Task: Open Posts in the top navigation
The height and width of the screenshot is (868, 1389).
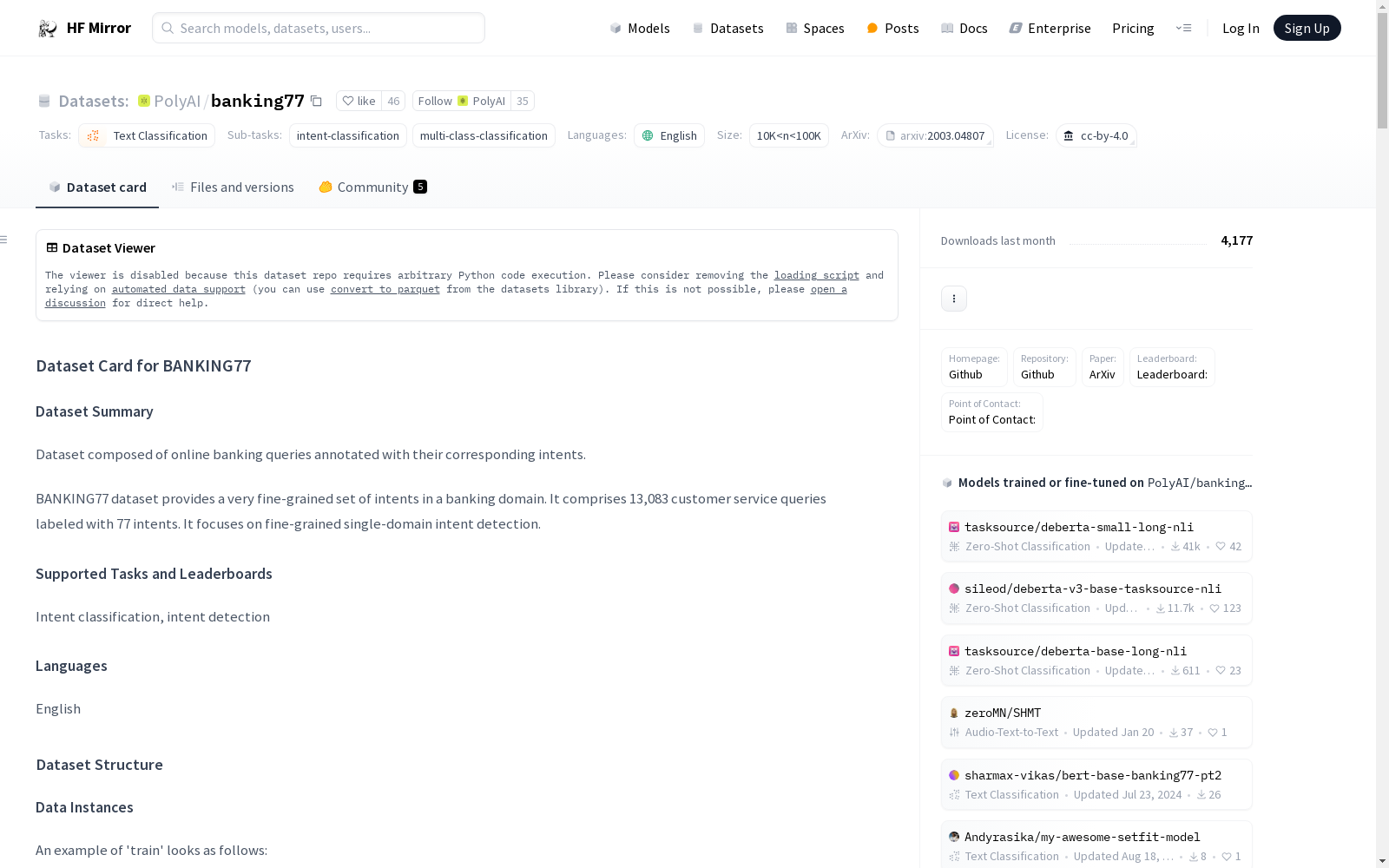Action: 893,28
